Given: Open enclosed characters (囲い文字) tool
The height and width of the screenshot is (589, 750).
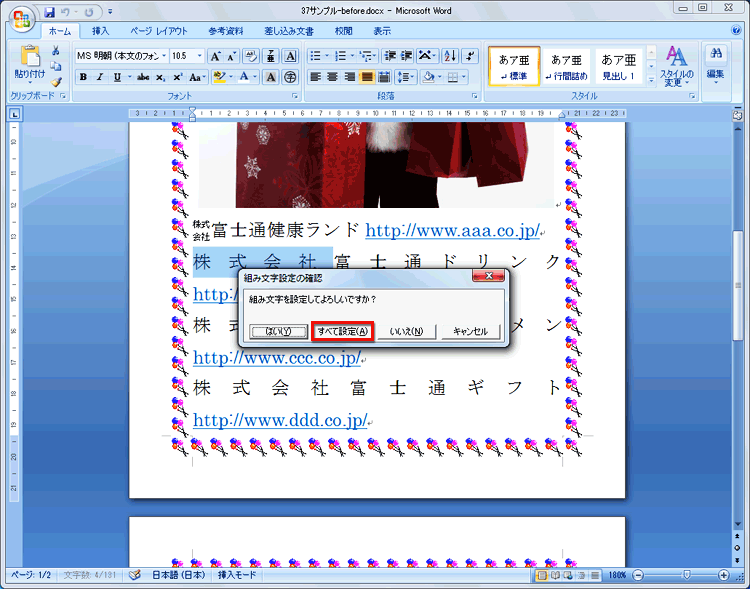Looking at the screenshot, I should coord(290,77).
